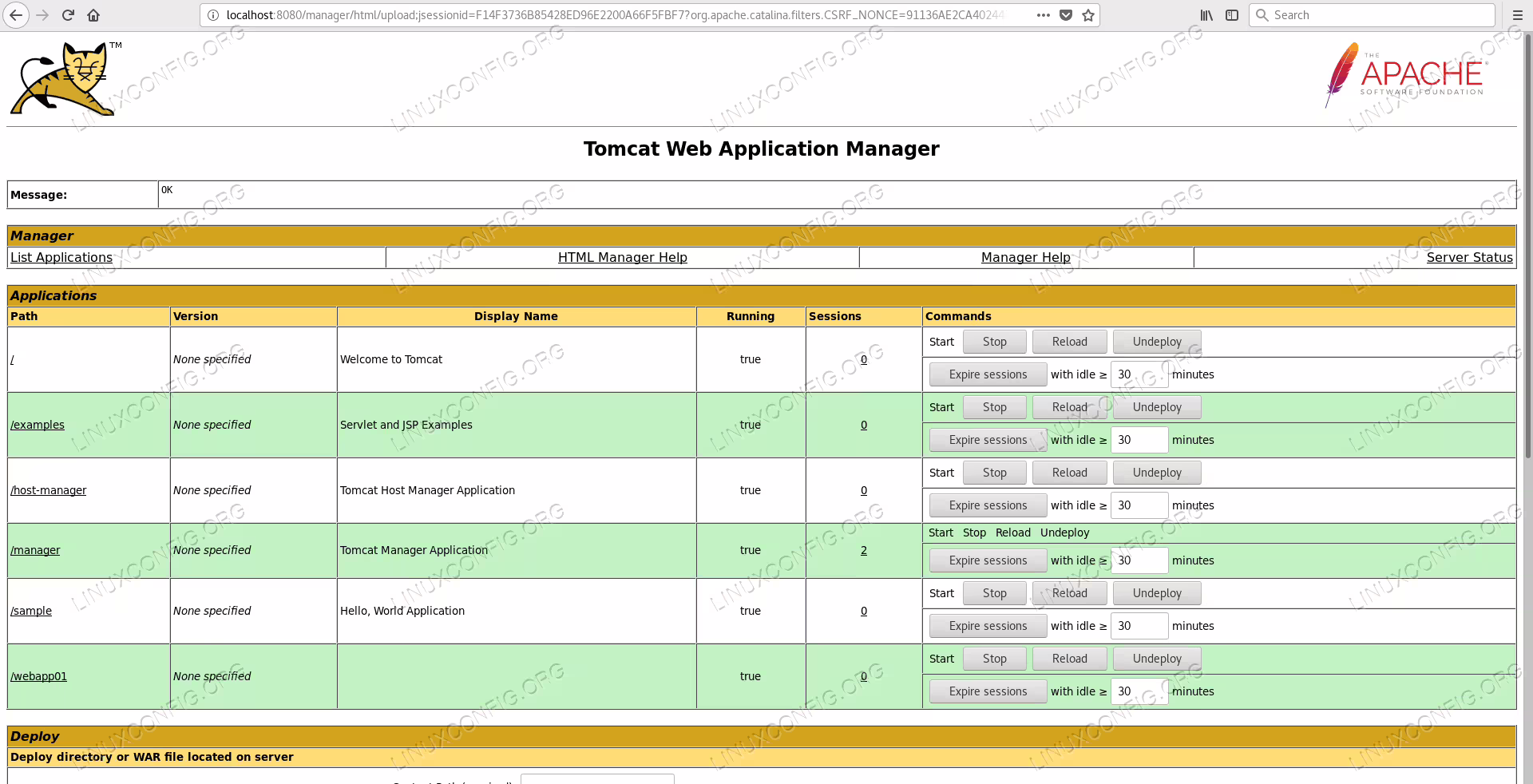Open page actions three-dot menu

pyautogui.click(x=1044, y=15)
